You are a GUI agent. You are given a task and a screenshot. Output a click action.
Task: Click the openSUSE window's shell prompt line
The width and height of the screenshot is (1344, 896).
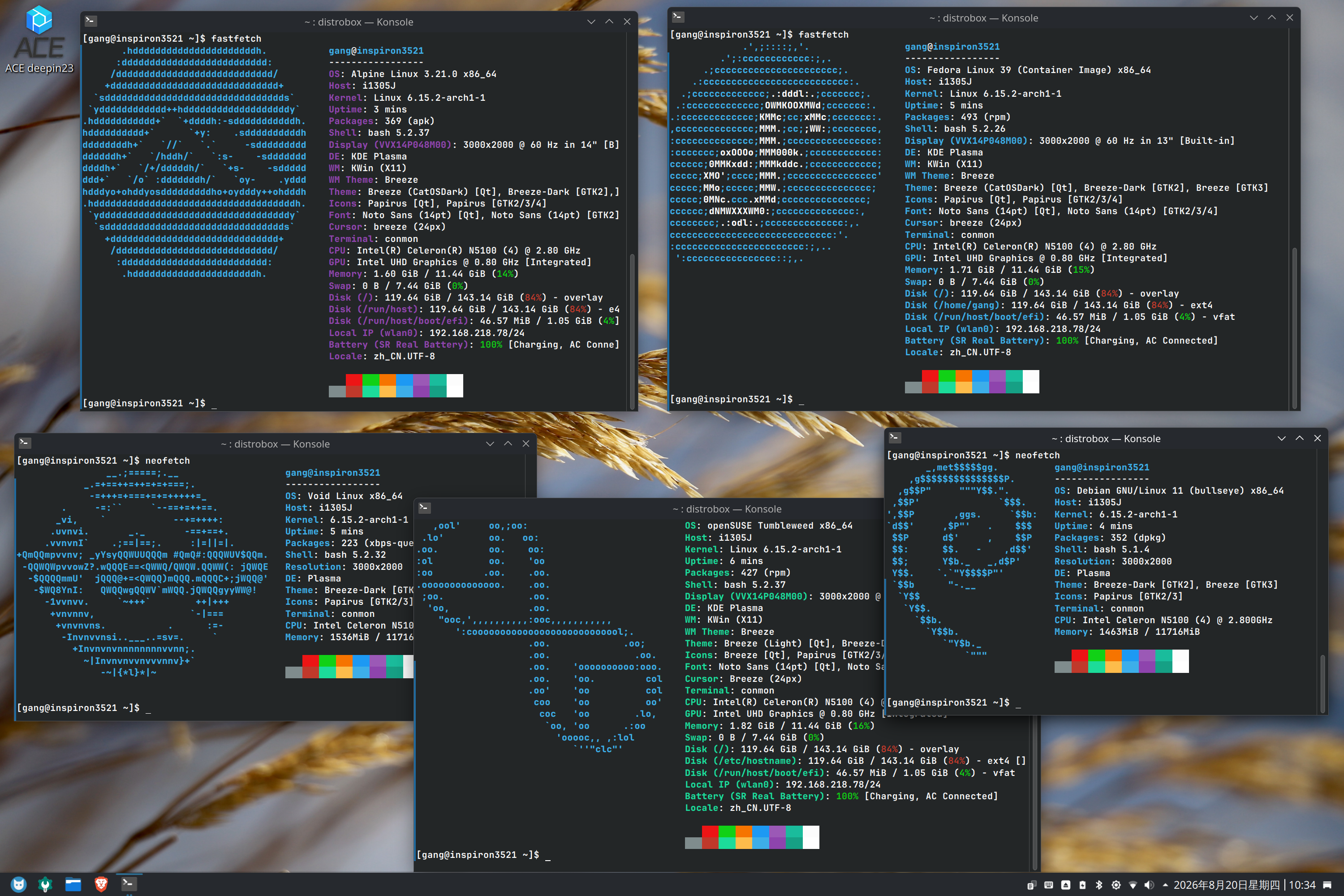[483, 855]
